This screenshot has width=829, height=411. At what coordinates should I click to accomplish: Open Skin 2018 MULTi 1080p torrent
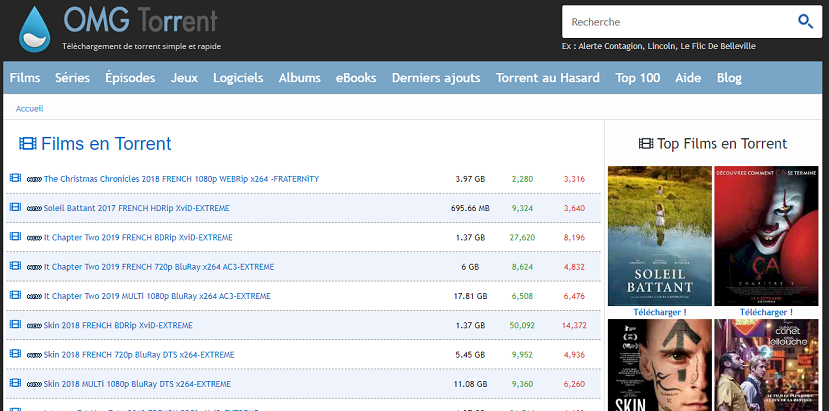click(x=137, y=383)
